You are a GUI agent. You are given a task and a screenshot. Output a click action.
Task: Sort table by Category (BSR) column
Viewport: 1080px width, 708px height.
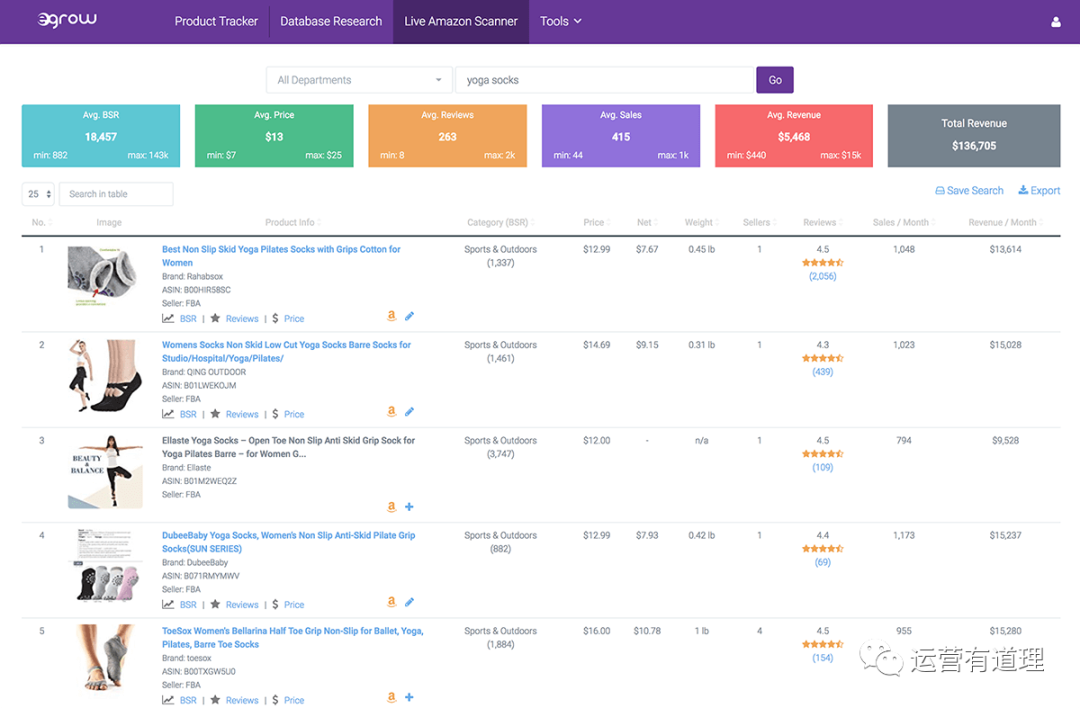[x=501, y=222]
